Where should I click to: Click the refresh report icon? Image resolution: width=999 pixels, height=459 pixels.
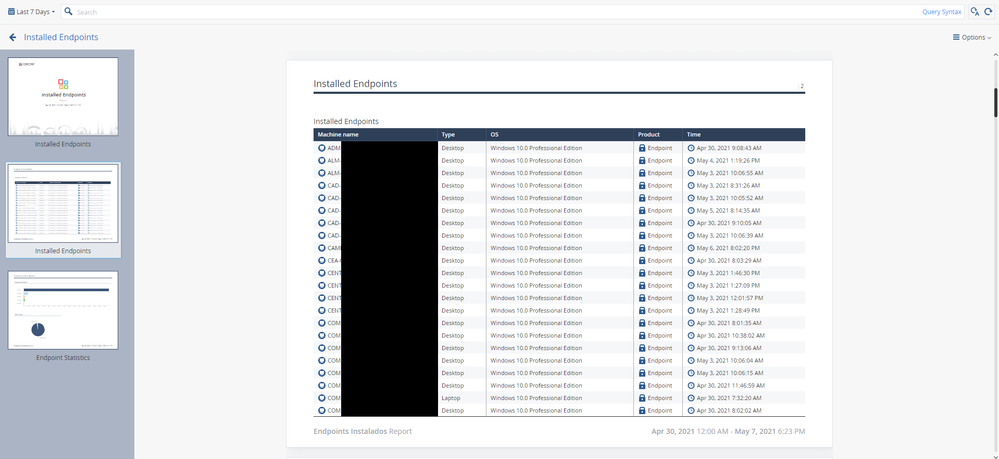coord(988,11)
